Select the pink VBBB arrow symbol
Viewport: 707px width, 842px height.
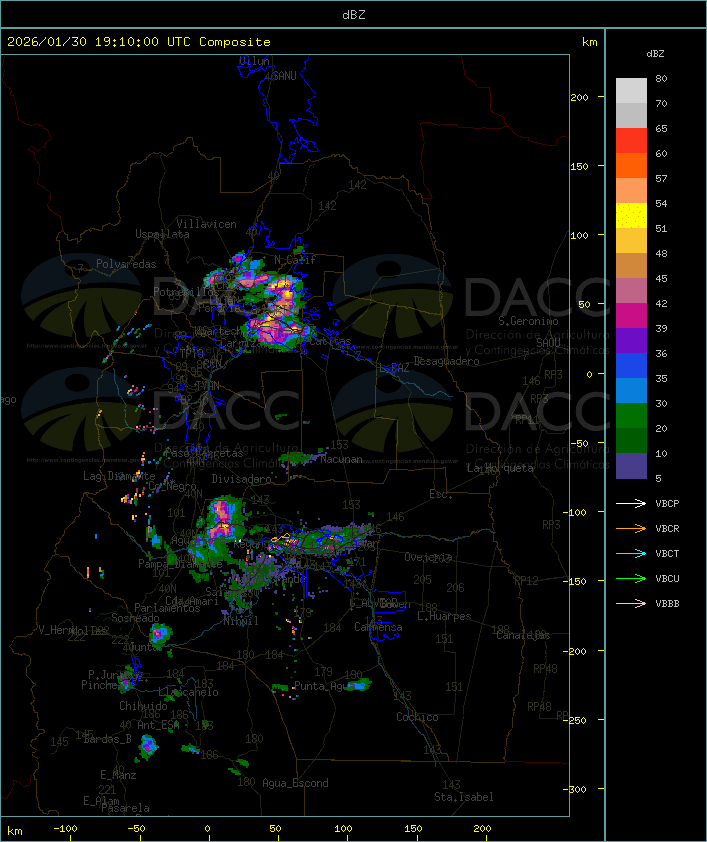pyautogui.click(x=631, y=603)
